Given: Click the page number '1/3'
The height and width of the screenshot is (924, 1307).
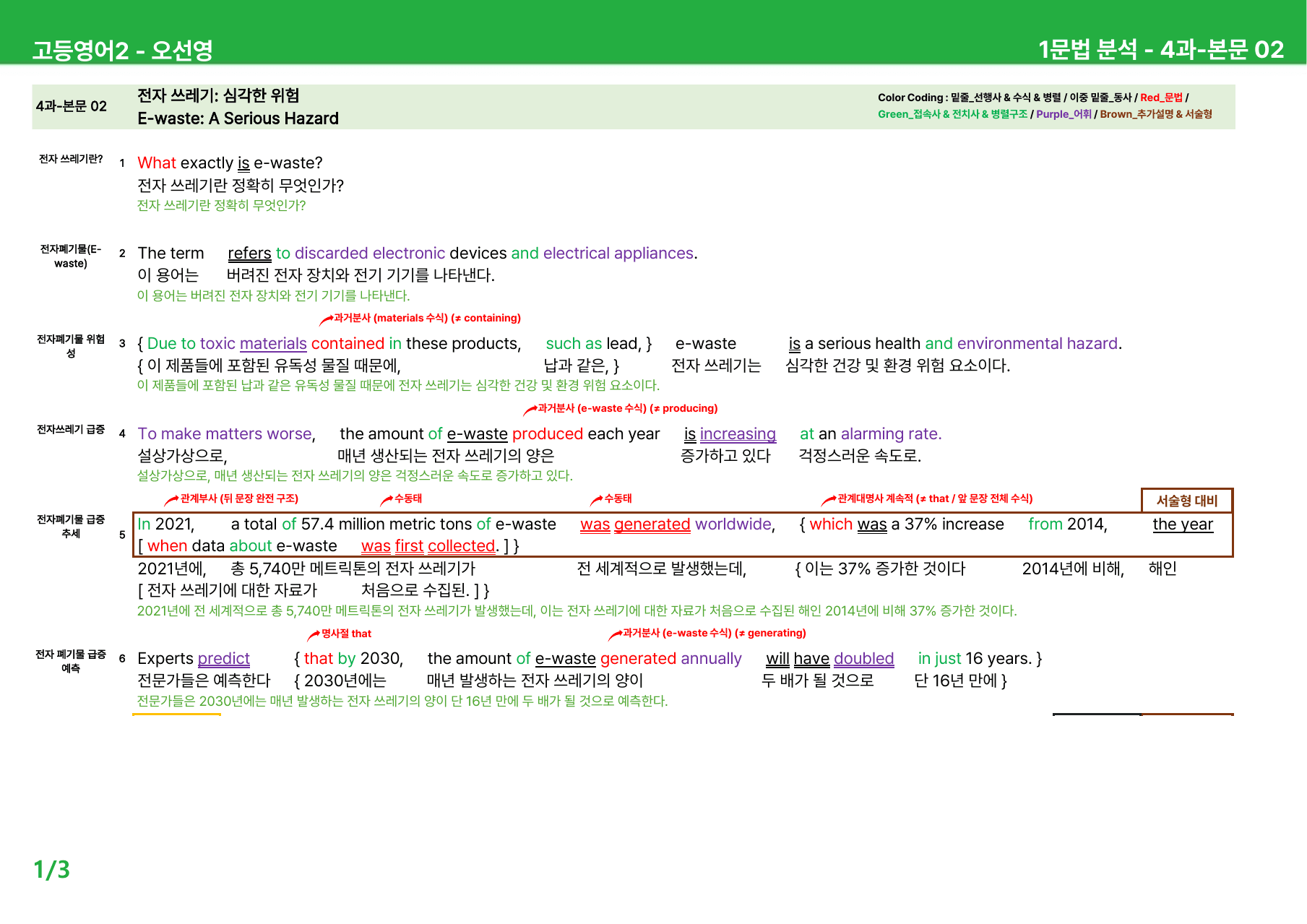Looking at the screenshot, I should coord(51,869).
